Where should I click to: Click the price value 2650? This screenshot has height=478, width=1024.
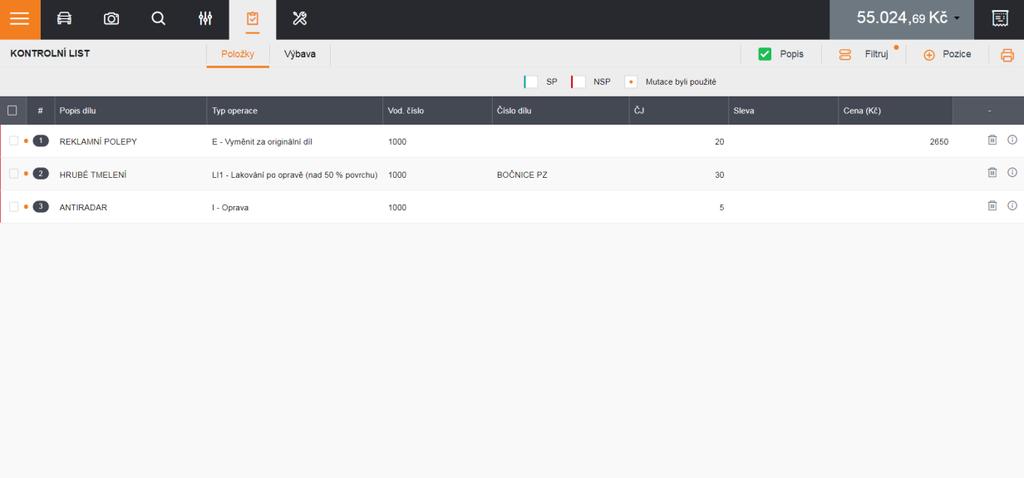938,142
